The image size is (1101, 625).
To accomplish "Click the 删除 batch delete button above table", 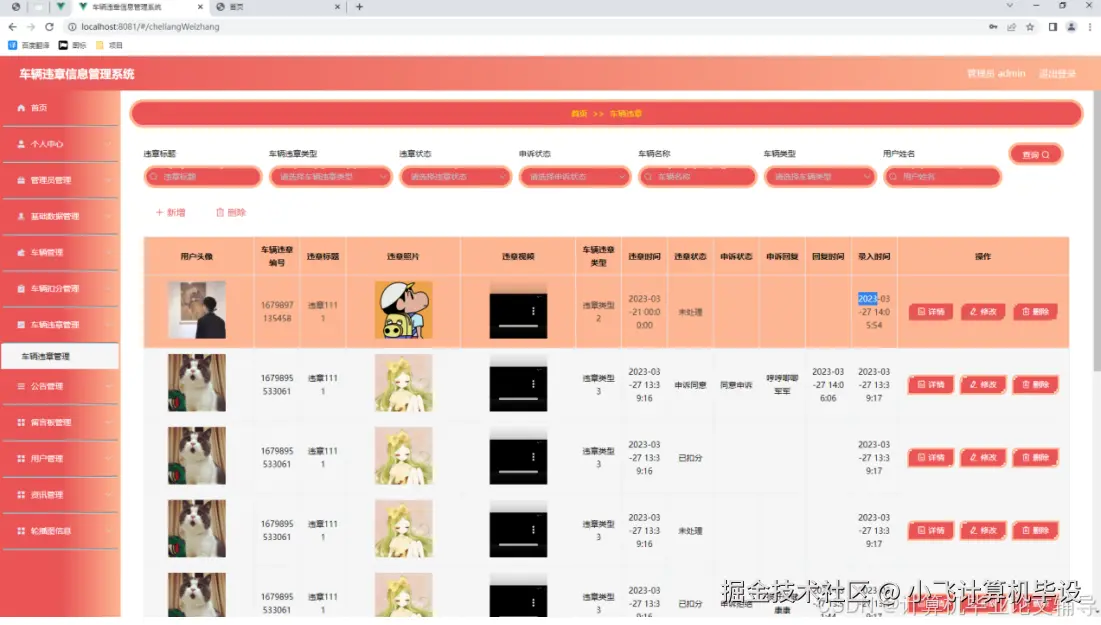I will tap(231, 212).
